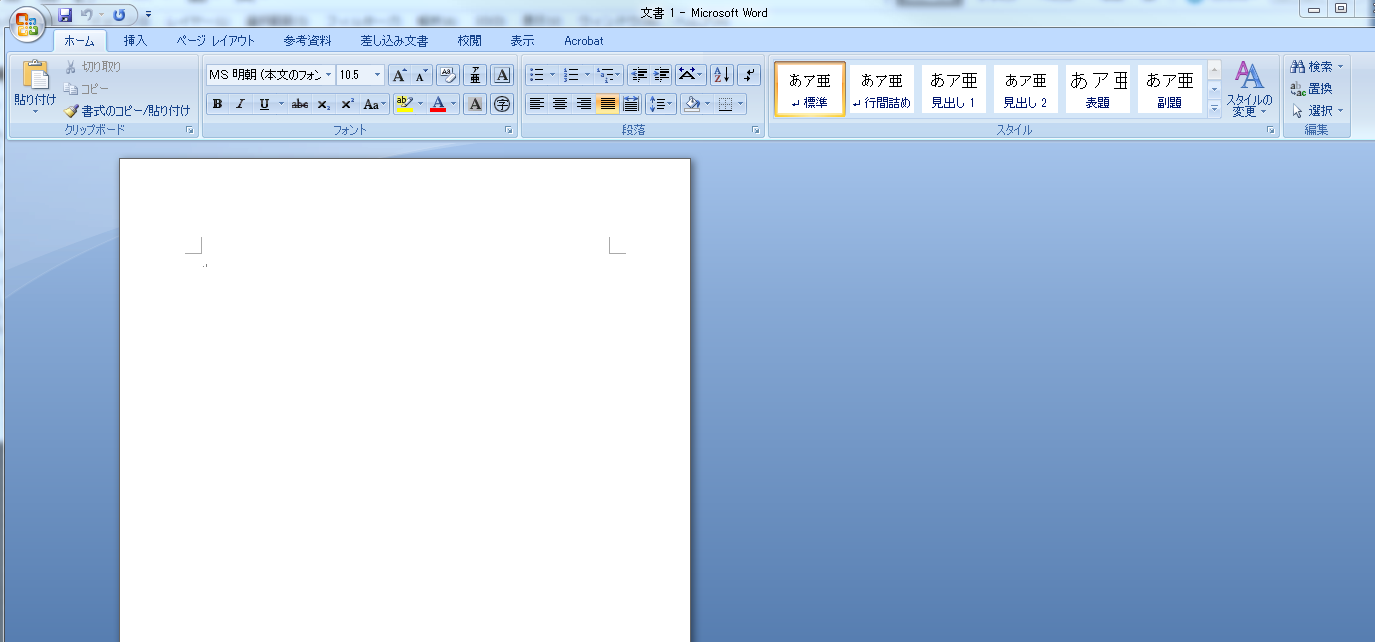Open the Acrobat ribbon tab

(x=583, y=41)
